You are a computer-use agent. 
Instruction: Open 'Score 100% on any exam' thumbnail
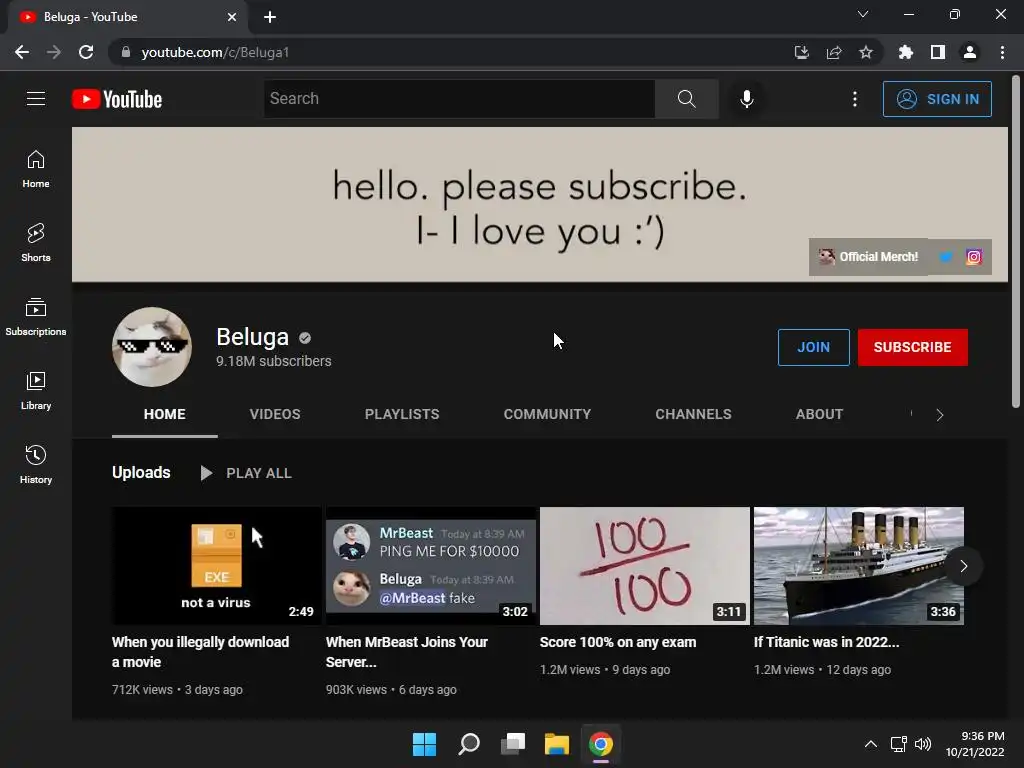click(x=645, y=566)
